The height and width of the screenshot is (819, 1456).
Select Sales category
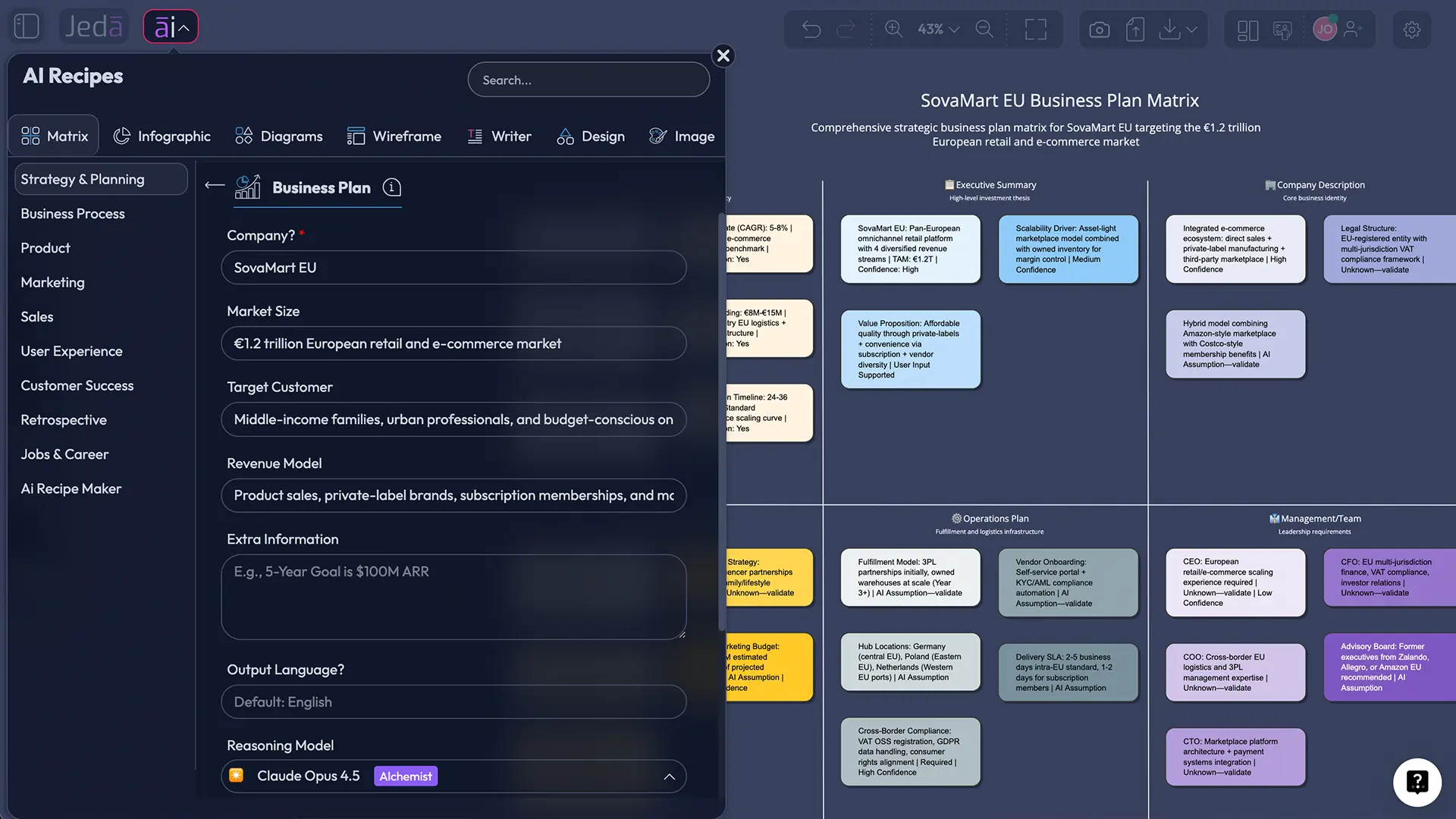[37, 317]
